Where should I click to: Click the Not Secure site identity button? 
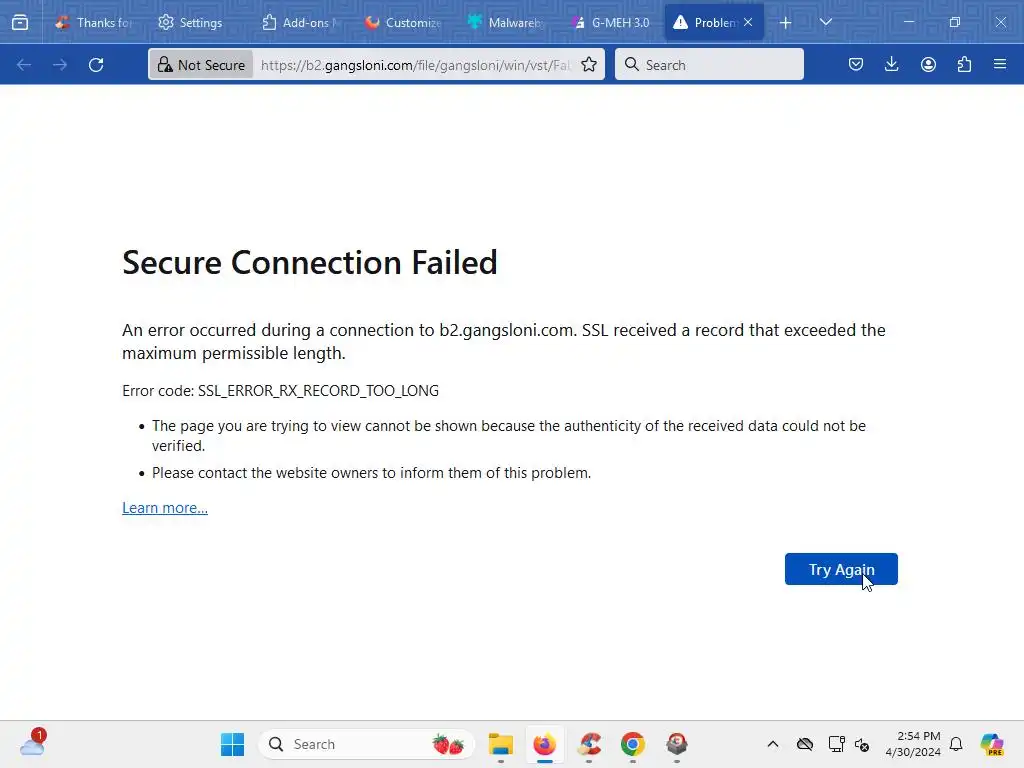[x=201, y=65]
